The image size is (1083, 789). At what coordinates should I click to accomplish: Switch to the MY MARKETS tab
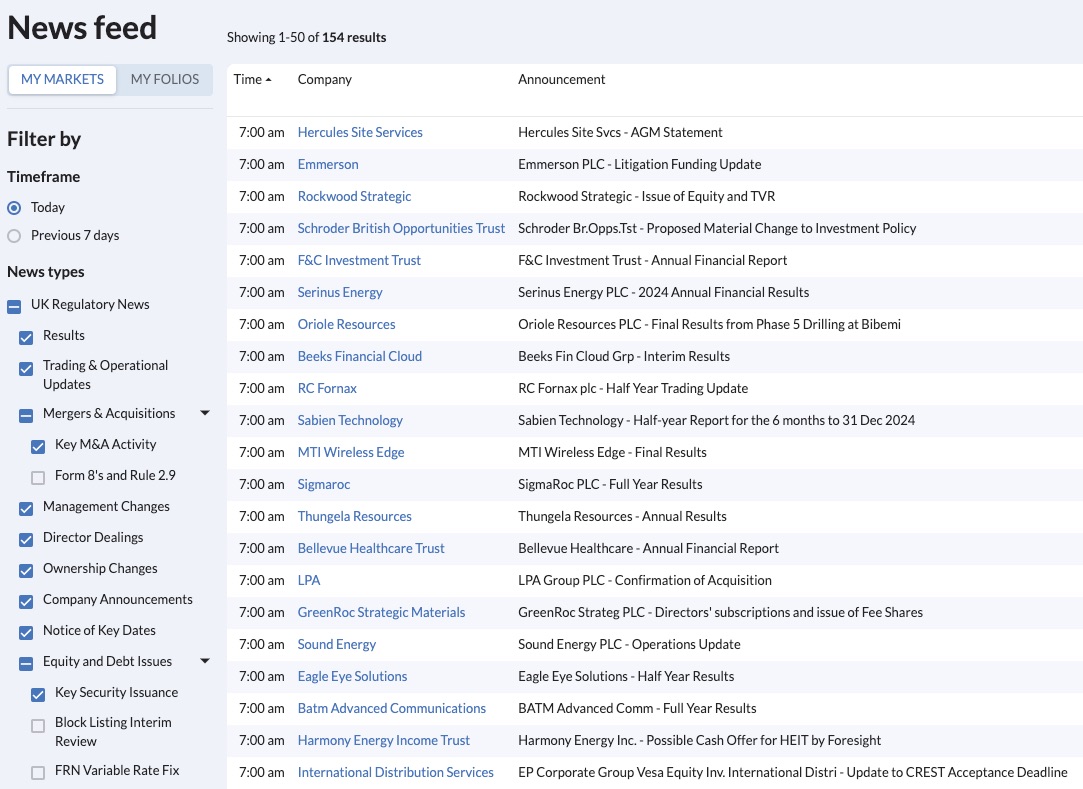(62, 79)
